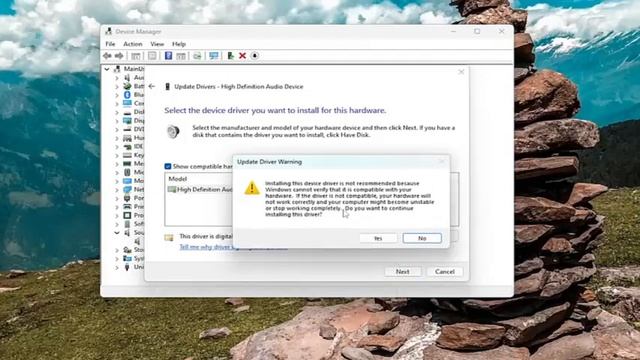Click the Display adapters category icon

(127, 121)
